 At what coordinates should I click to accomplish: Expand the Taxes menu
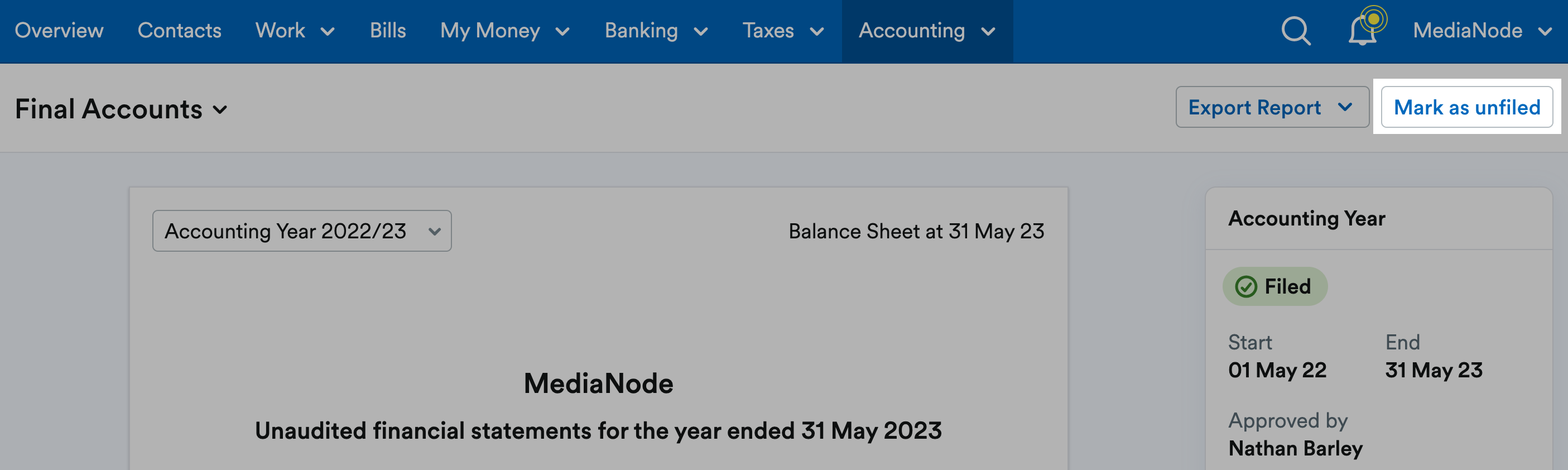point(783,31)
